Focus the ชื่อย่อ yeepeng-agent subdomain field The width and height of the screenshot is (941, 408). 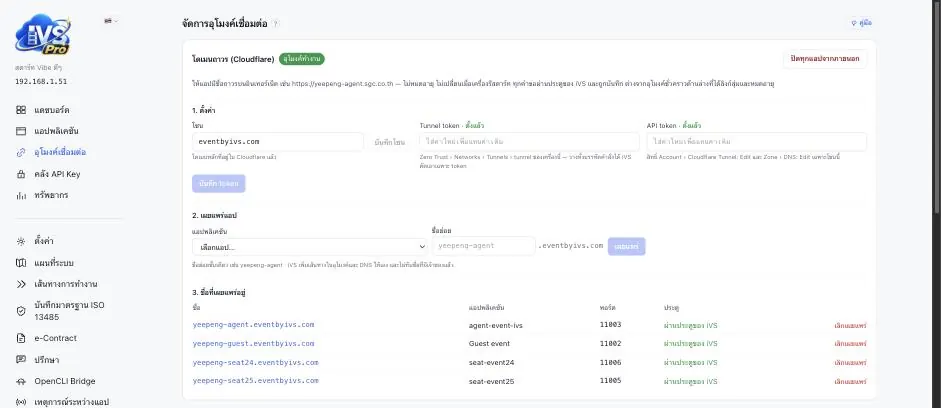pos(483,246)
